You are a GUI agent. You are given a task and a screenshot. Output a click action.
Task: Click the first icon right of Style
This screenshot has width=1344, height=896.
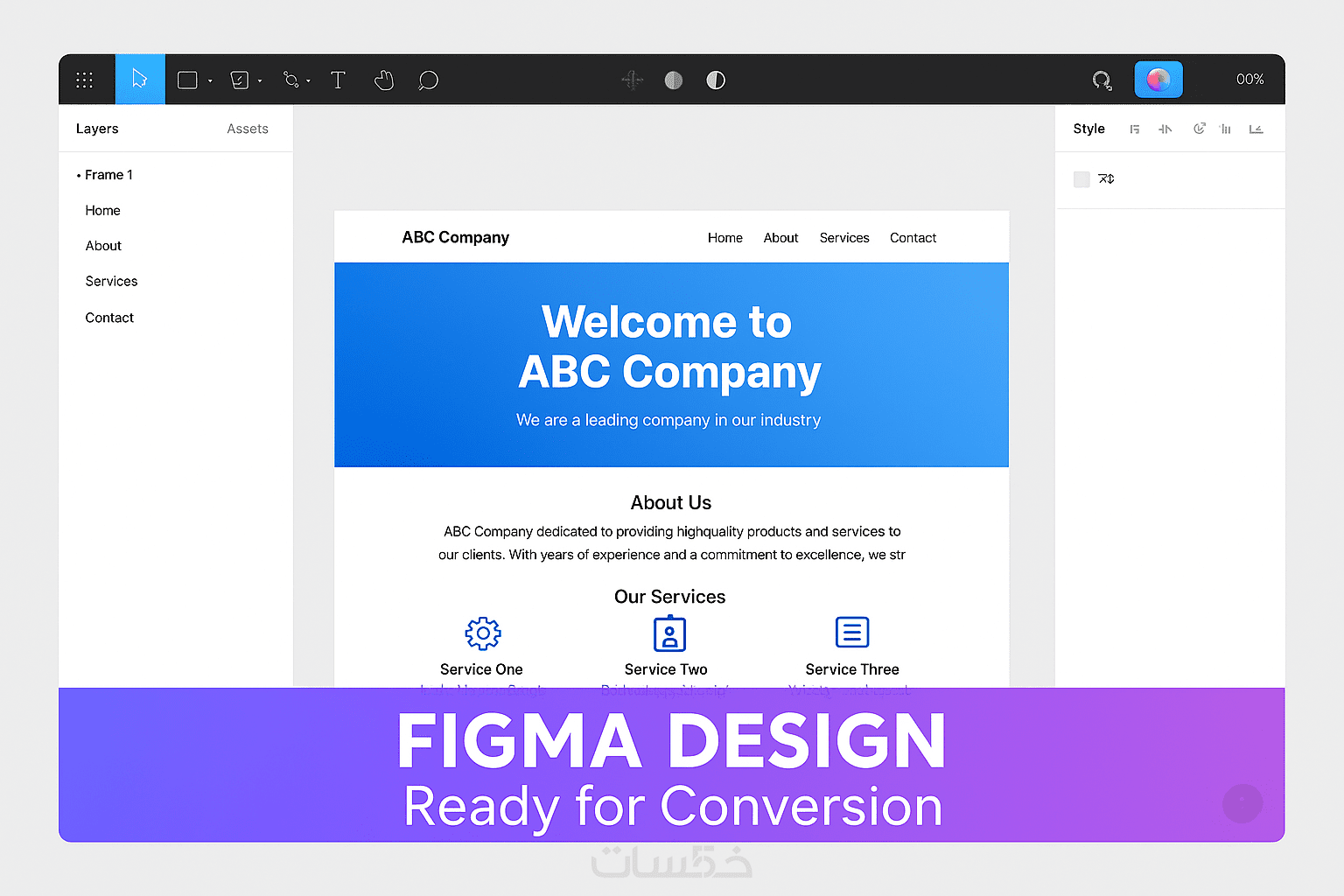(1135, 129)
